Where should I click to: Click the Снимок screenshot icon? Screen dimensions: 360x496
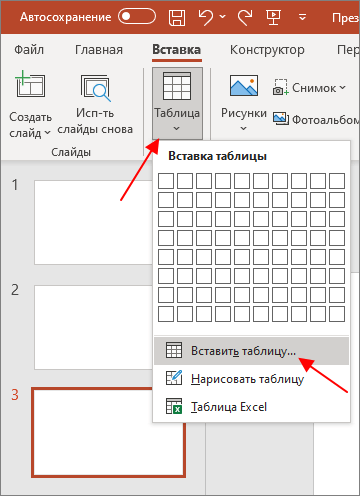(x=280, y=87)
